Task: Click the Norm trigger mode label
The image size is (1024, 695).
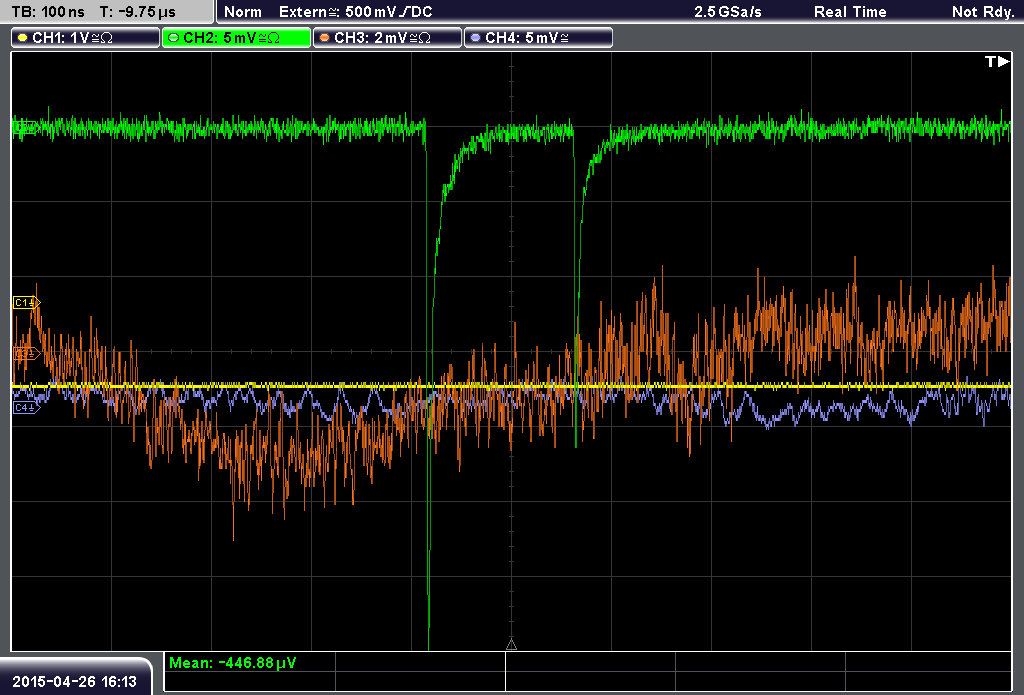Action: (242, 12)
